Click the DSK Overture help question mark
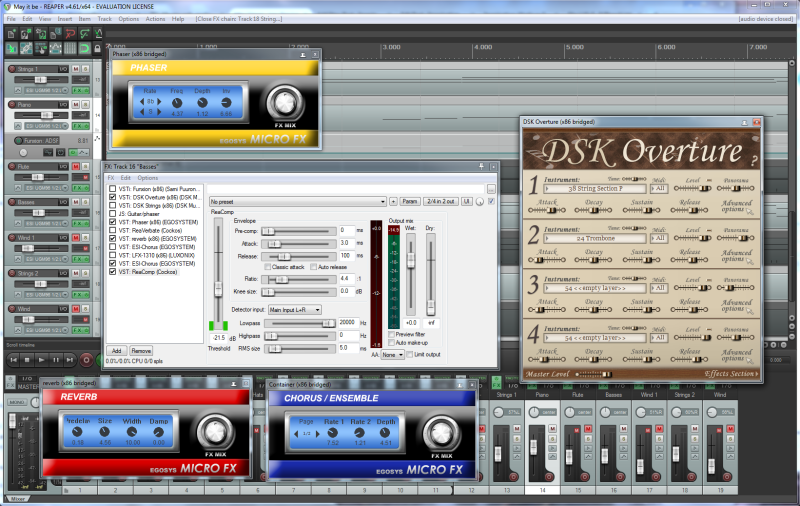Screen dimensions: 800x506 [x=754, y=161]
